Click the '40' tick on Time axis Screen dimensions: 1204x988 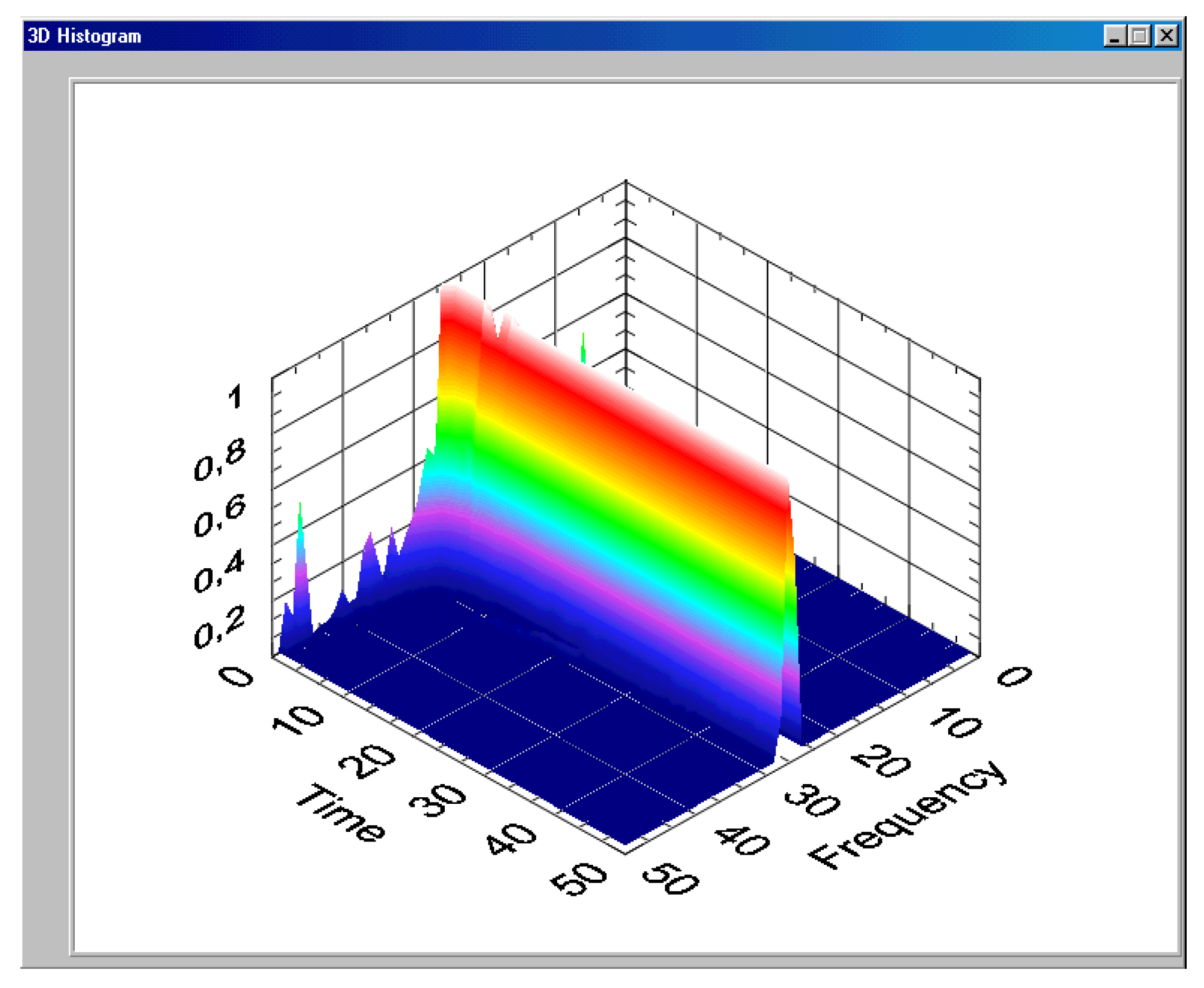[511, 838]
